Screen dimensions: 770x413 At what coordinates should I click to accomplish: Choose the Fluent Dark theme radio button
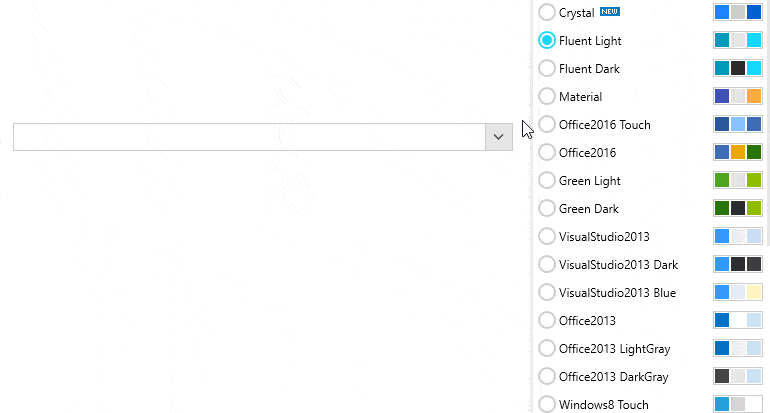547,68
